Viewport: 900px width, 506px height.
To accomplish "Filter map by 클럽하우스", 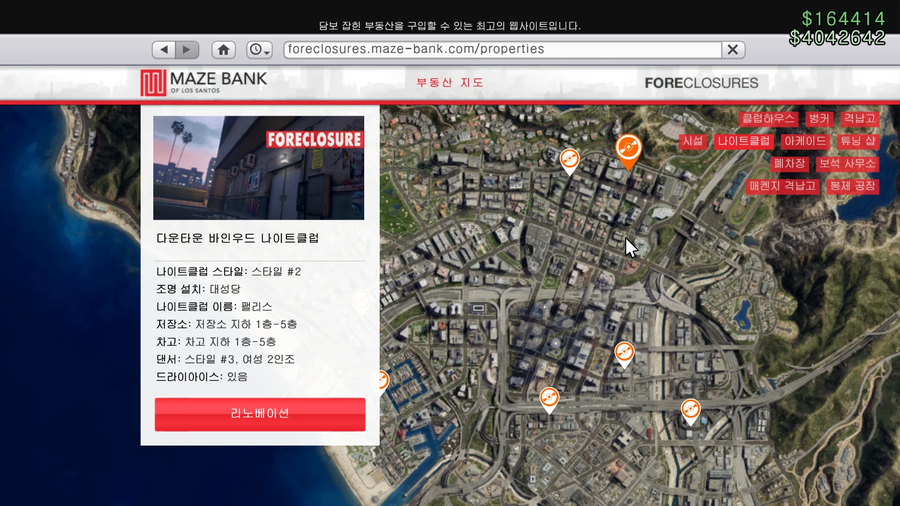I will click(768, 119).
